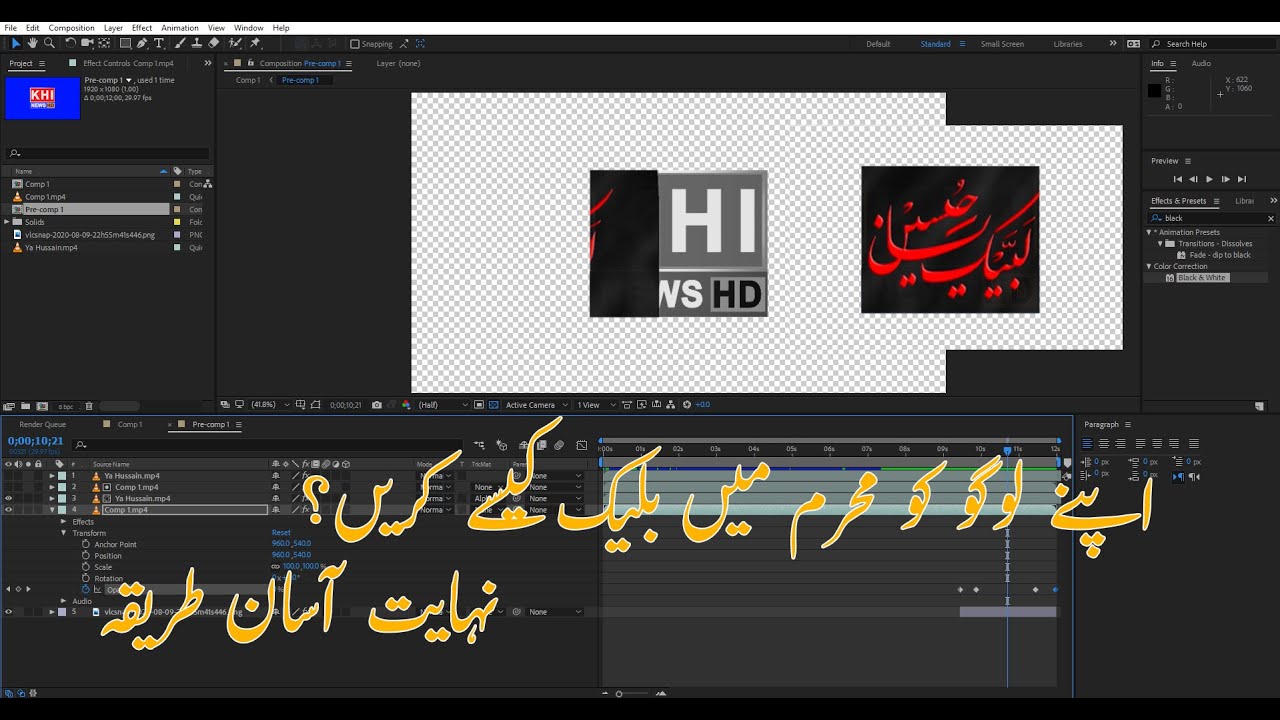Click the Search Help input field

click(x=1215, y=44)
